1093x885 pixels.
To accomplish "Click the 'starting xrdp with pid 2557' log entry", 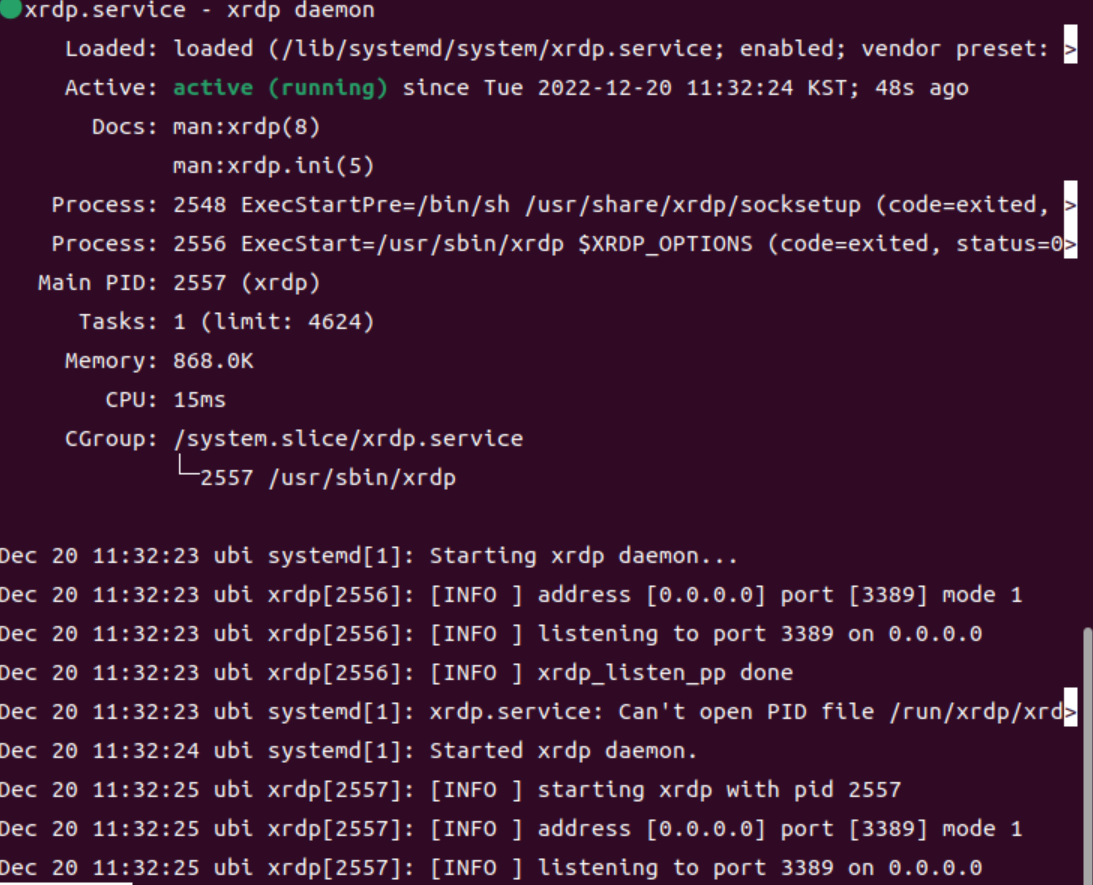I will pos(719,790).
